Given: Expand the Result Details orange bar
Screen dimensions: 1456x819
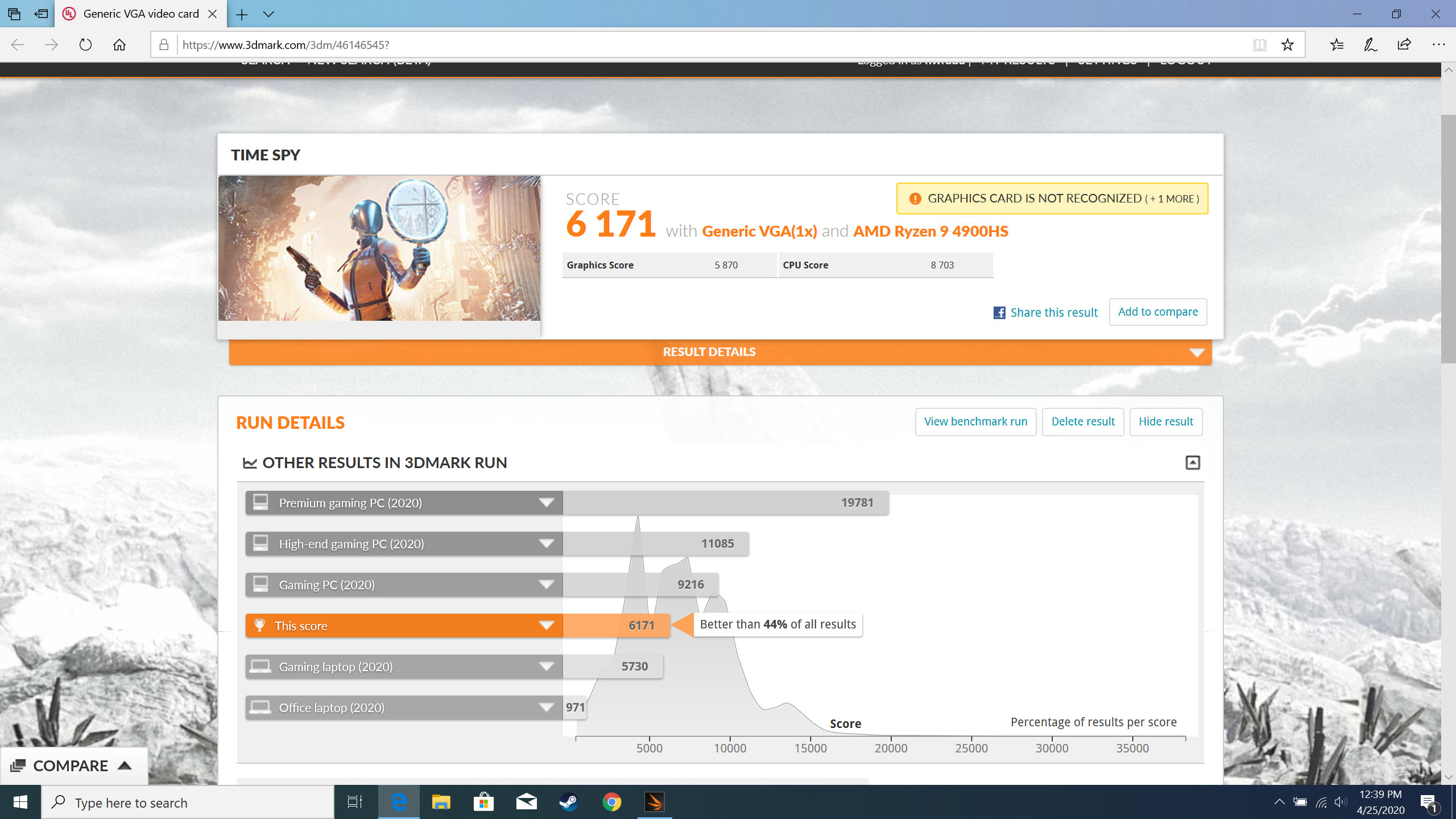Looking at the screenshot, I should pos(721,352).
